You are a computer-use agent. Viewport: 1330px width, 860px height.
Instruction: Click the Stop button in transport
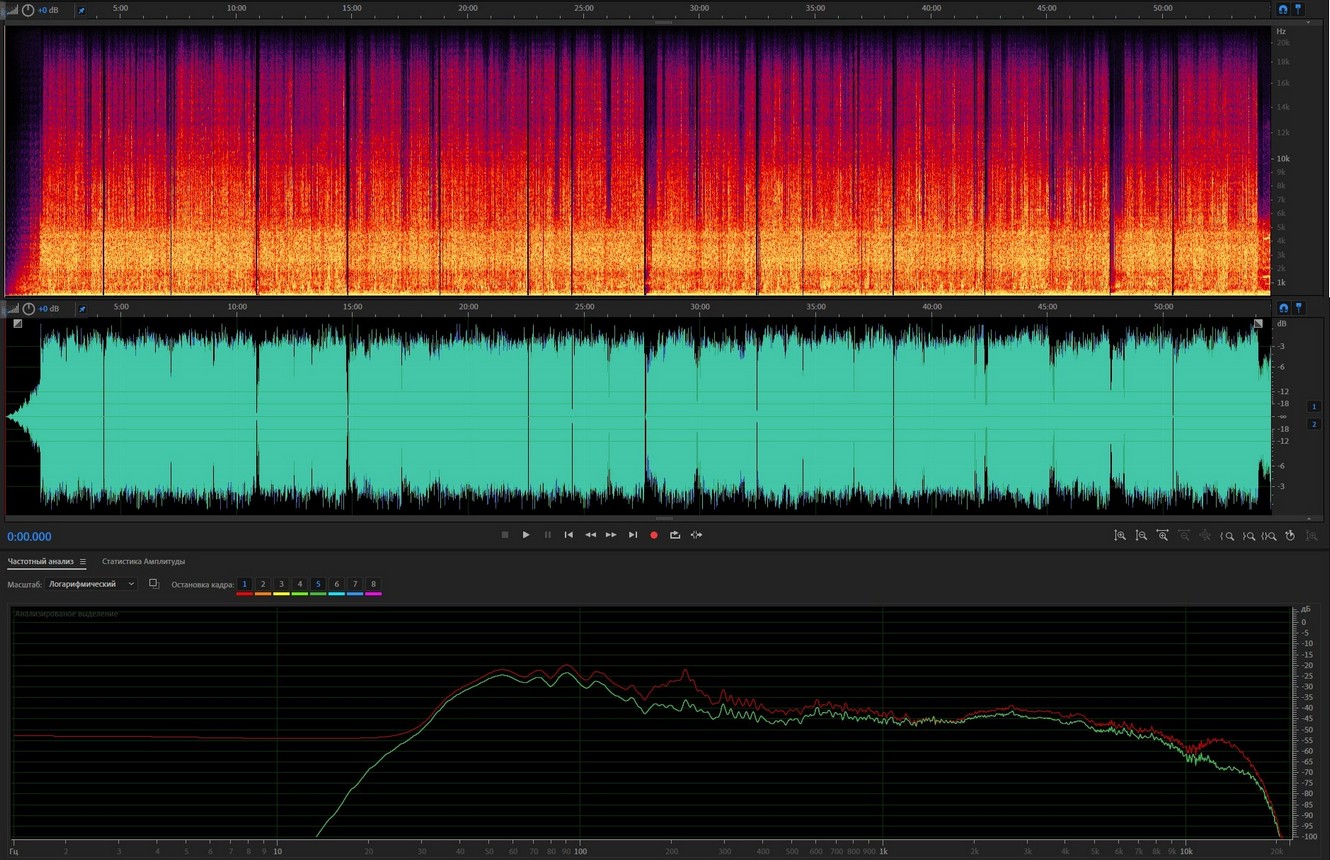[505, 535]
